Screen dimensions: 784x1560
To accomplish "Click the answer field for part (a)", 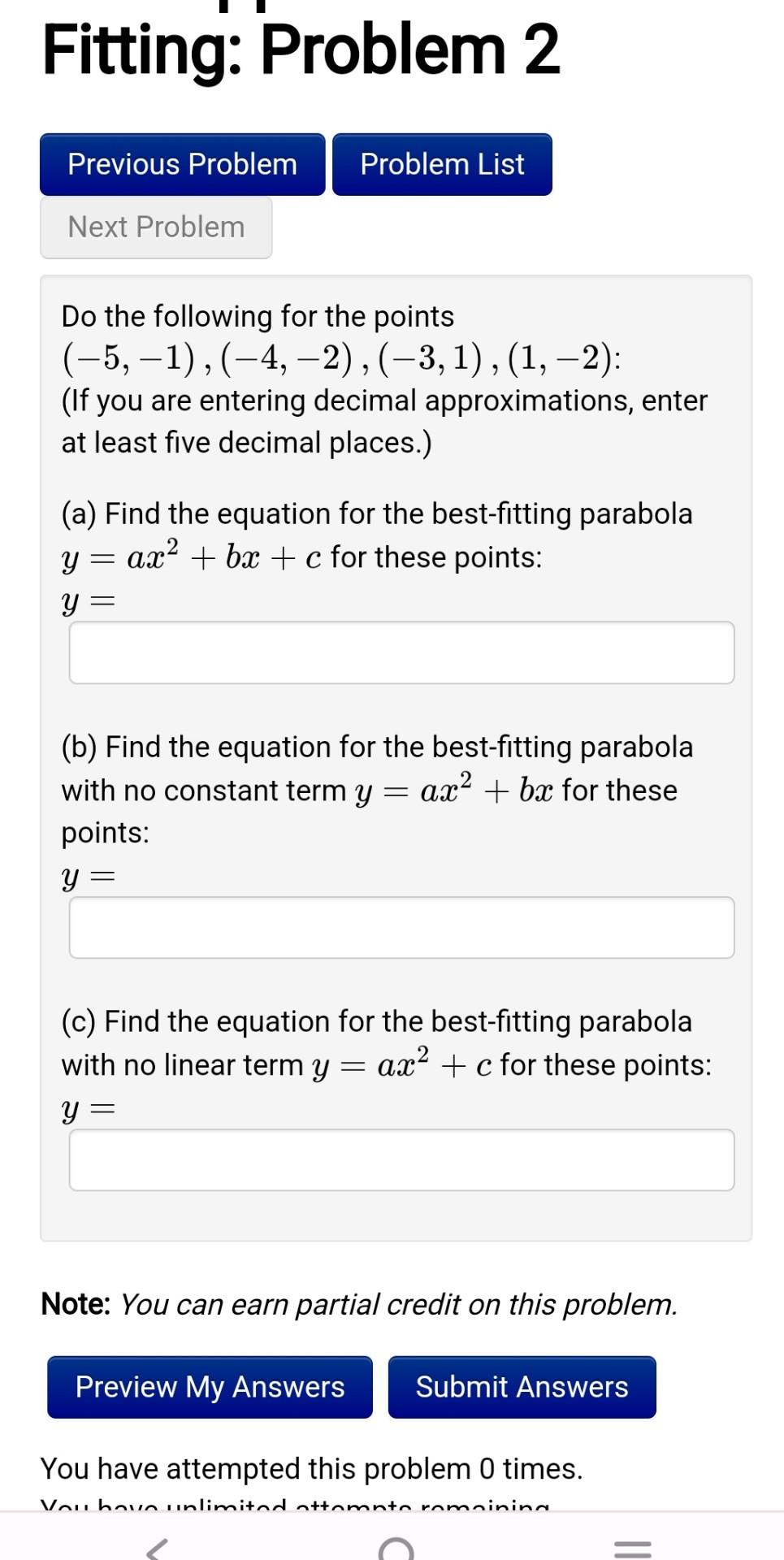I will click(402, 652).
